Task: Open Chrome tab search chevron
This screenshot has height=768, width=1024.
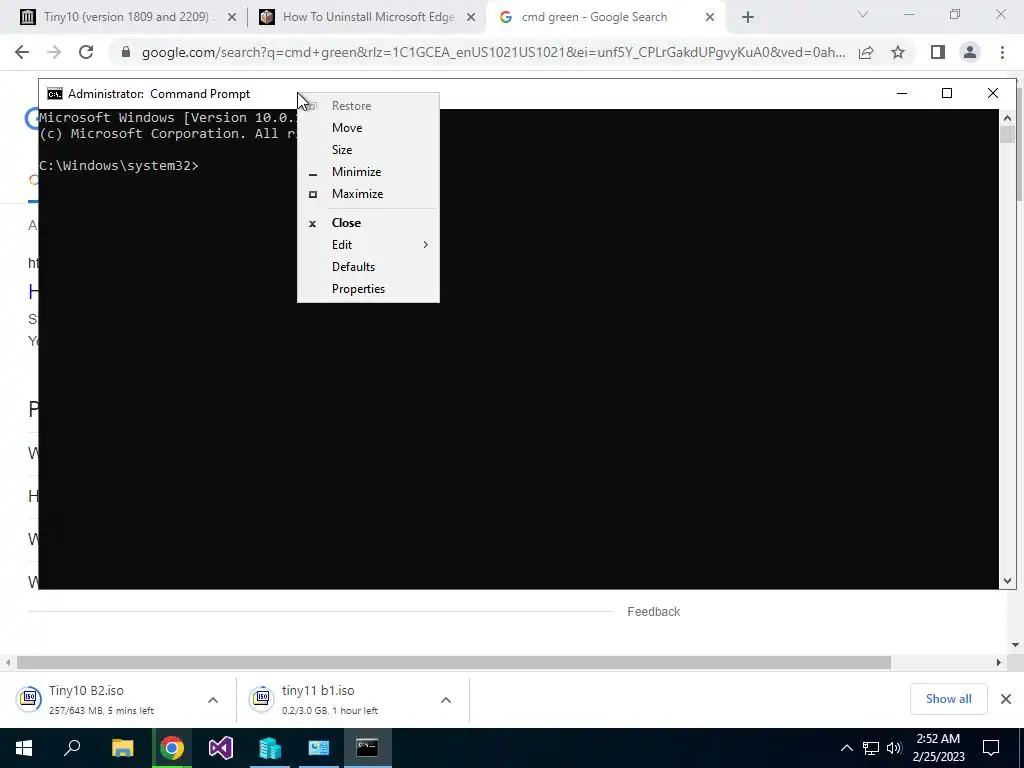Action: (x=863, y=14)
